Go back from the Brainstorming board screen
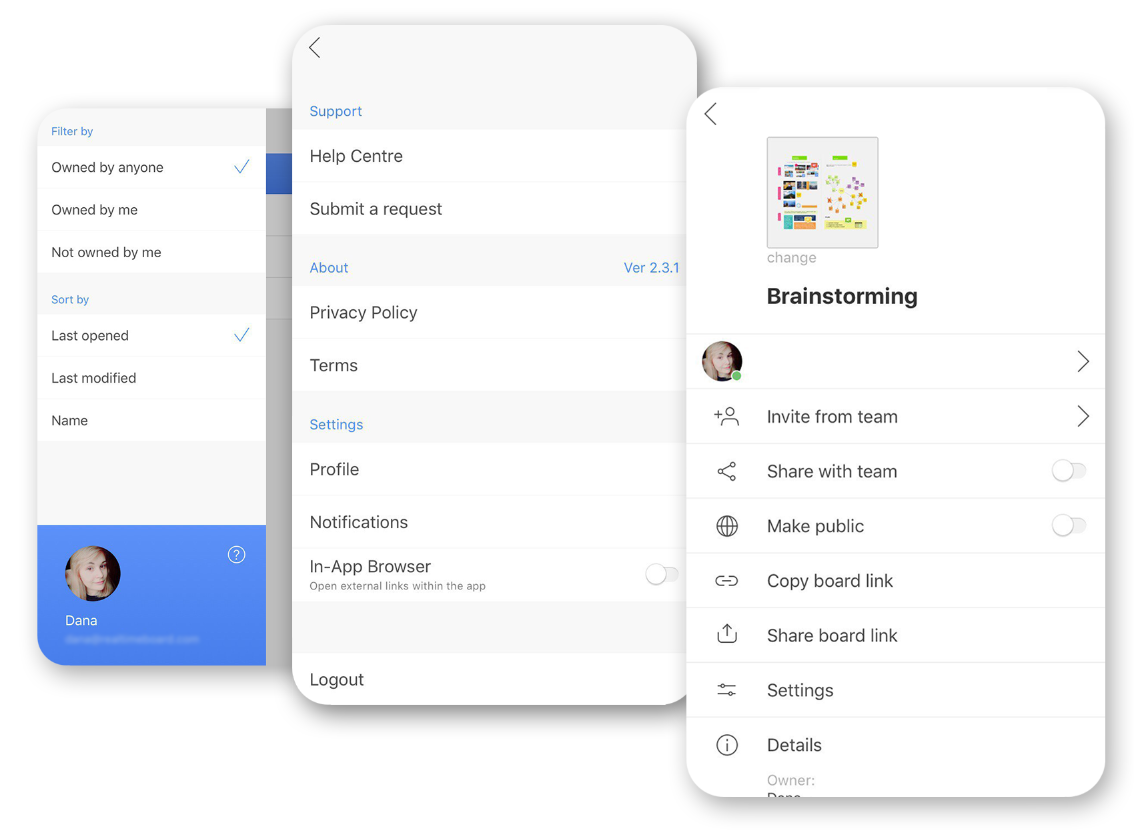 (711, 114)
